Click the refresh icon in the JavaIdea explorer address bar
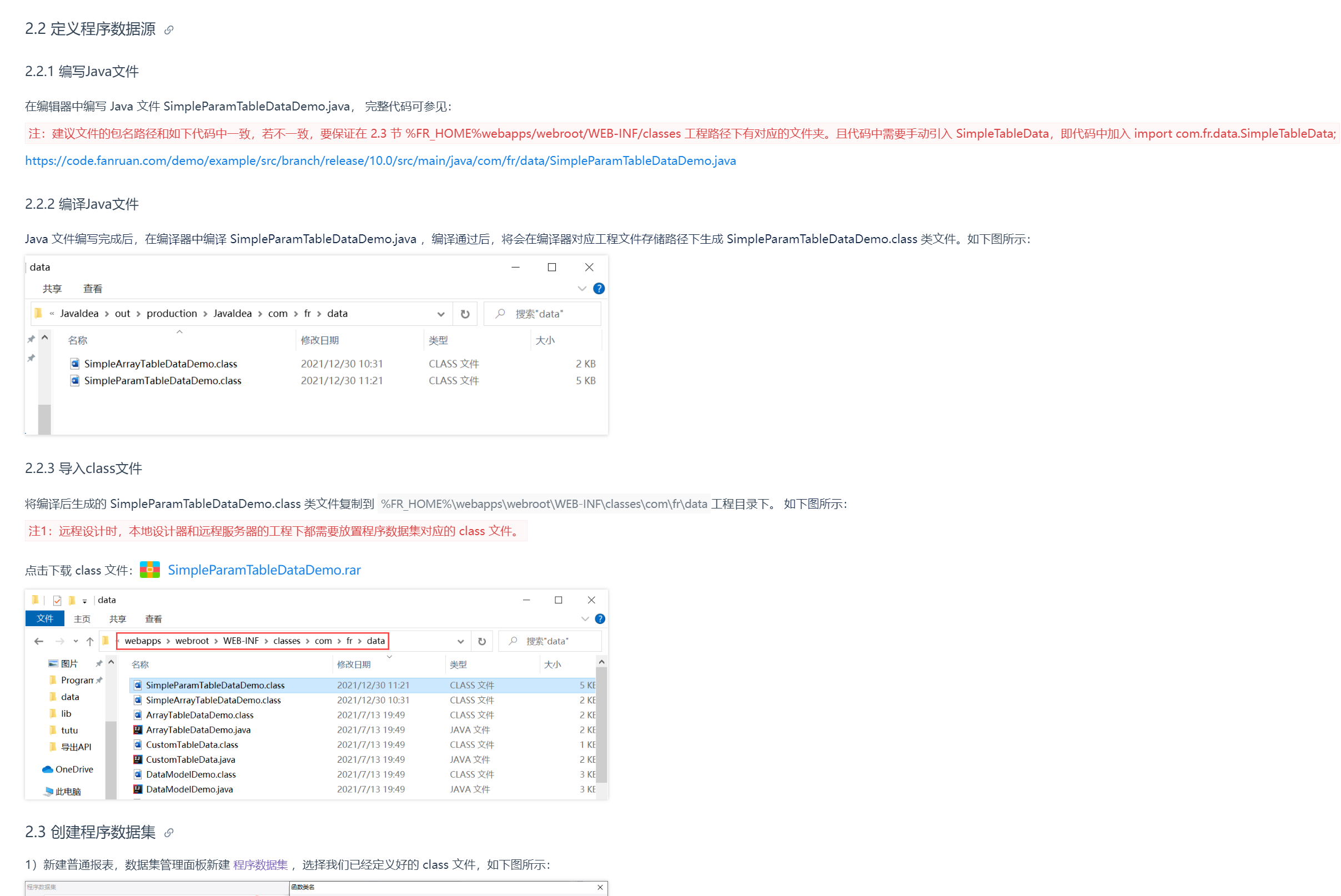Viewport: 1341px width, 896px height. click(465, 314)
